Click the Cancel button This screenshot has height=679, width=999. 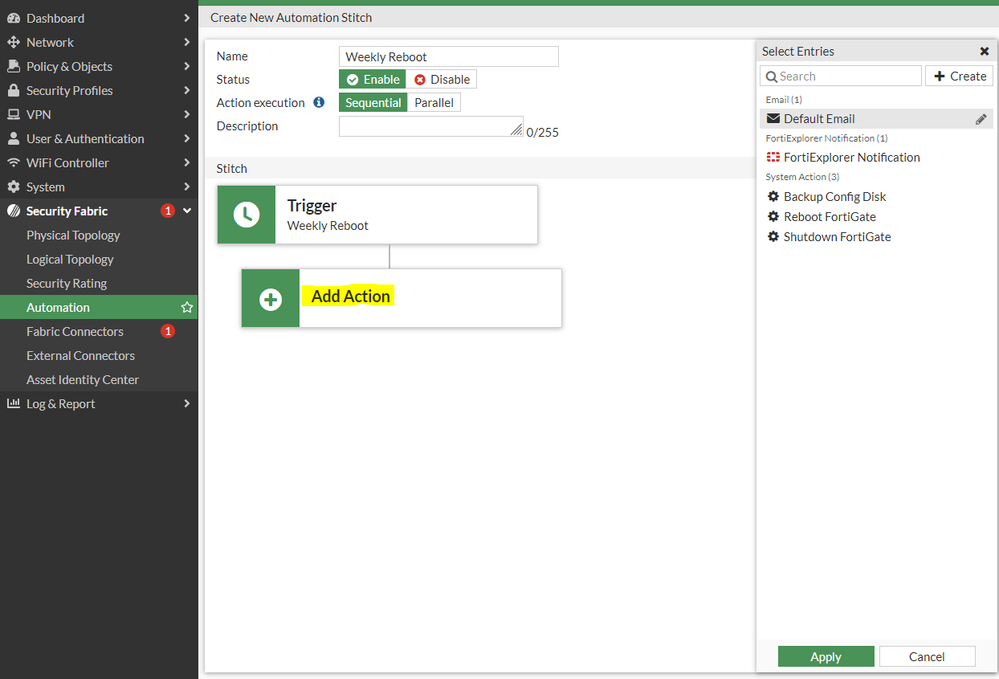[x=927, y=657]
